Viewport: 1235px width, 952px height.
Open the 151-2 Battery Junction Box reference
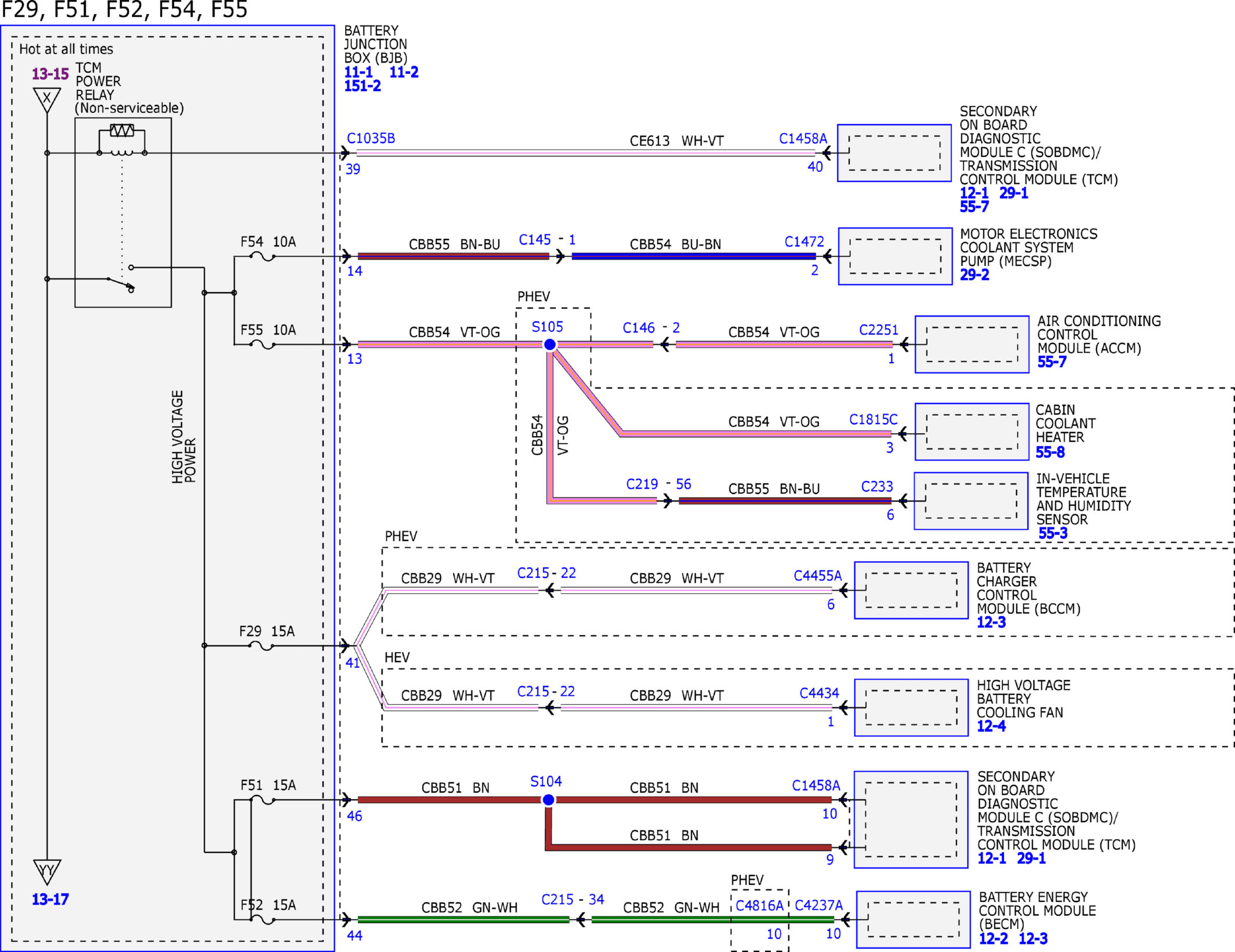pyautogui.click(x=362, y=86)
